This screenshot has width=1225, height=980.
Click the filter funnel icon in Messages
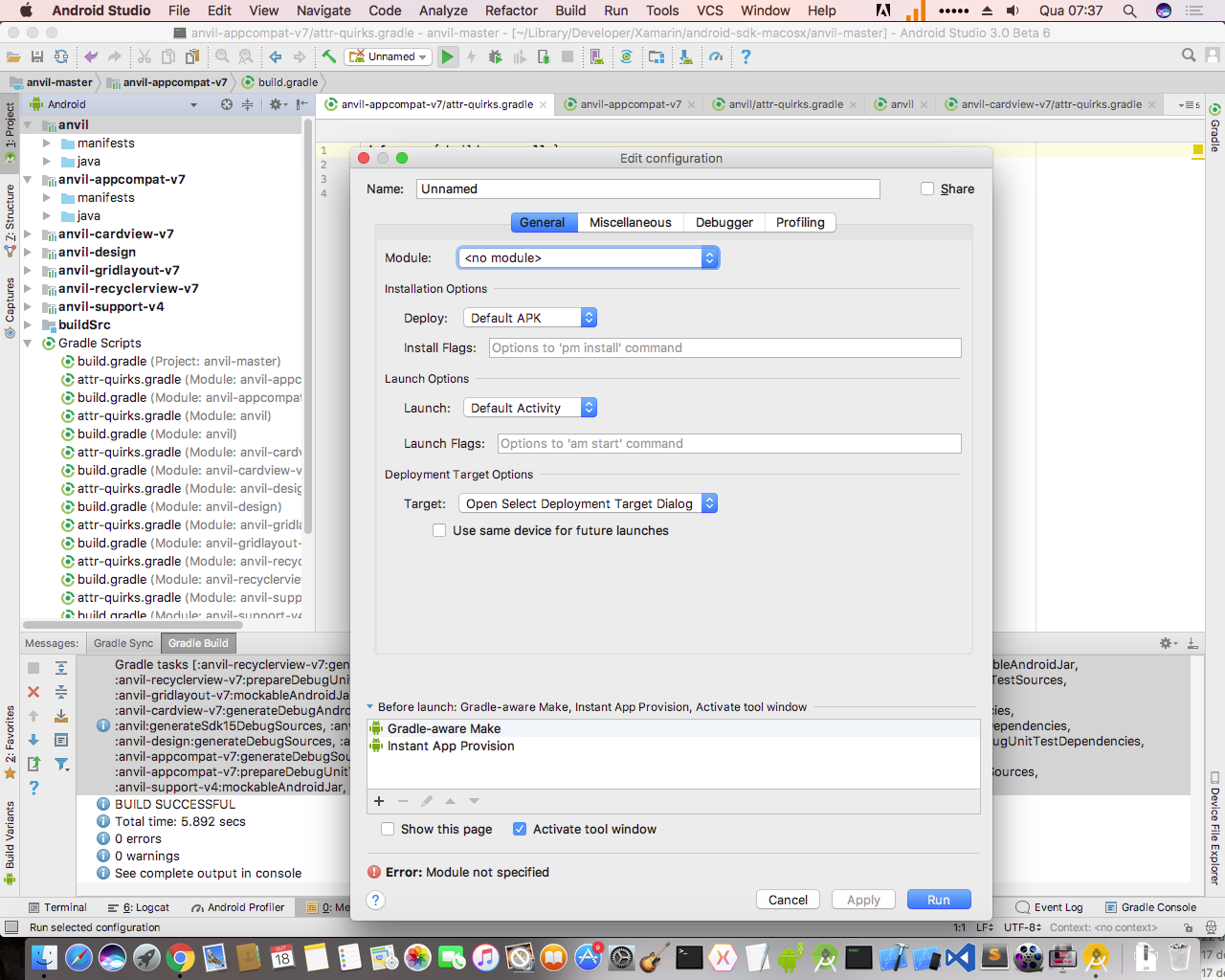pos(61,764)
